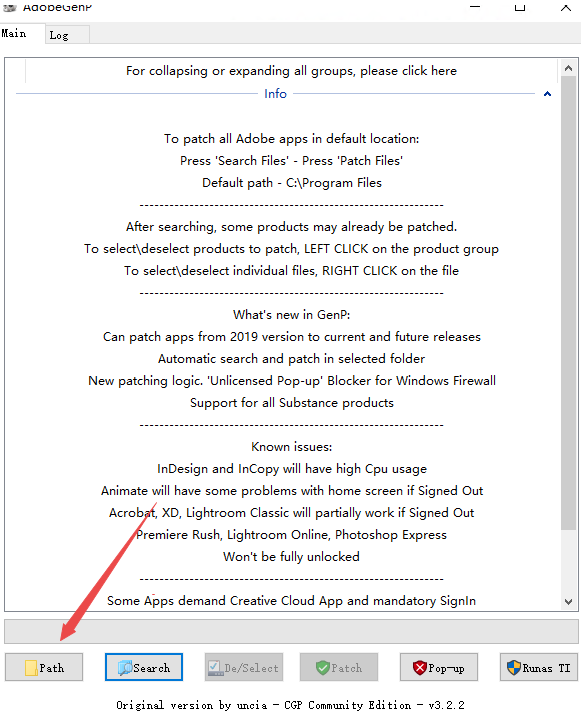581x726 pixels.
Task: Click the scrollbar up arrow
Action: tap(569, 69)
